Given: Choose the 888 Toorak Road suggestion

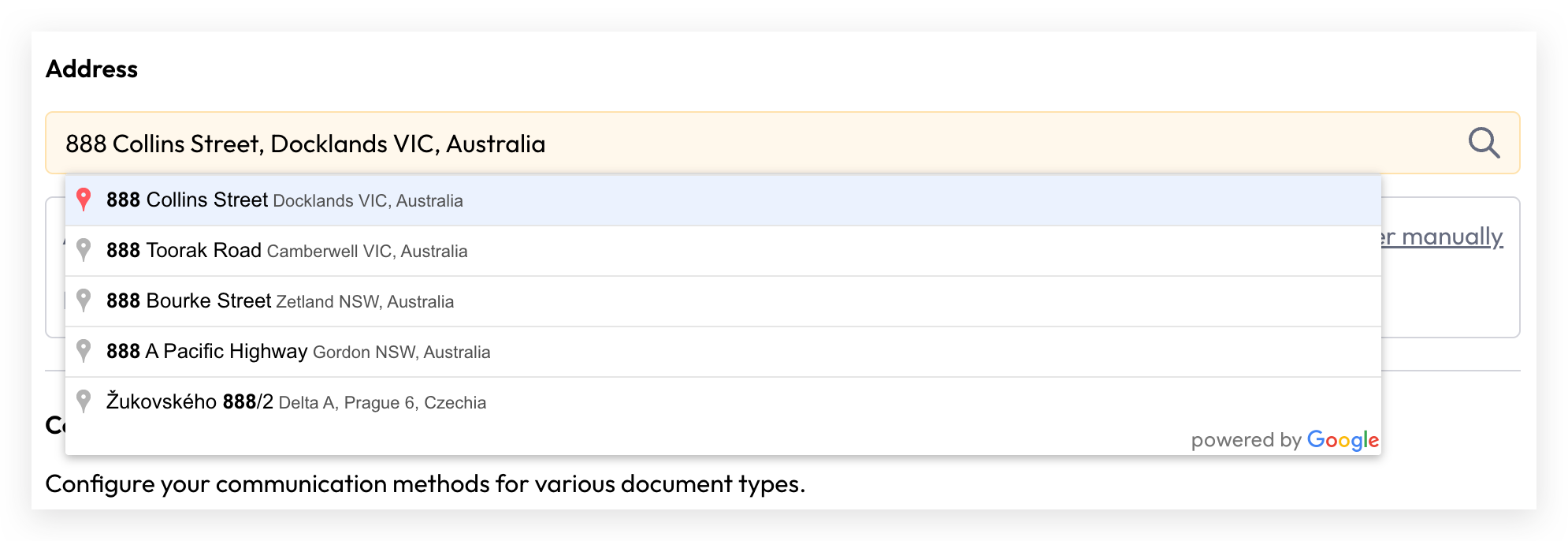Looking at the screenshot, I should tap(723, 251).
